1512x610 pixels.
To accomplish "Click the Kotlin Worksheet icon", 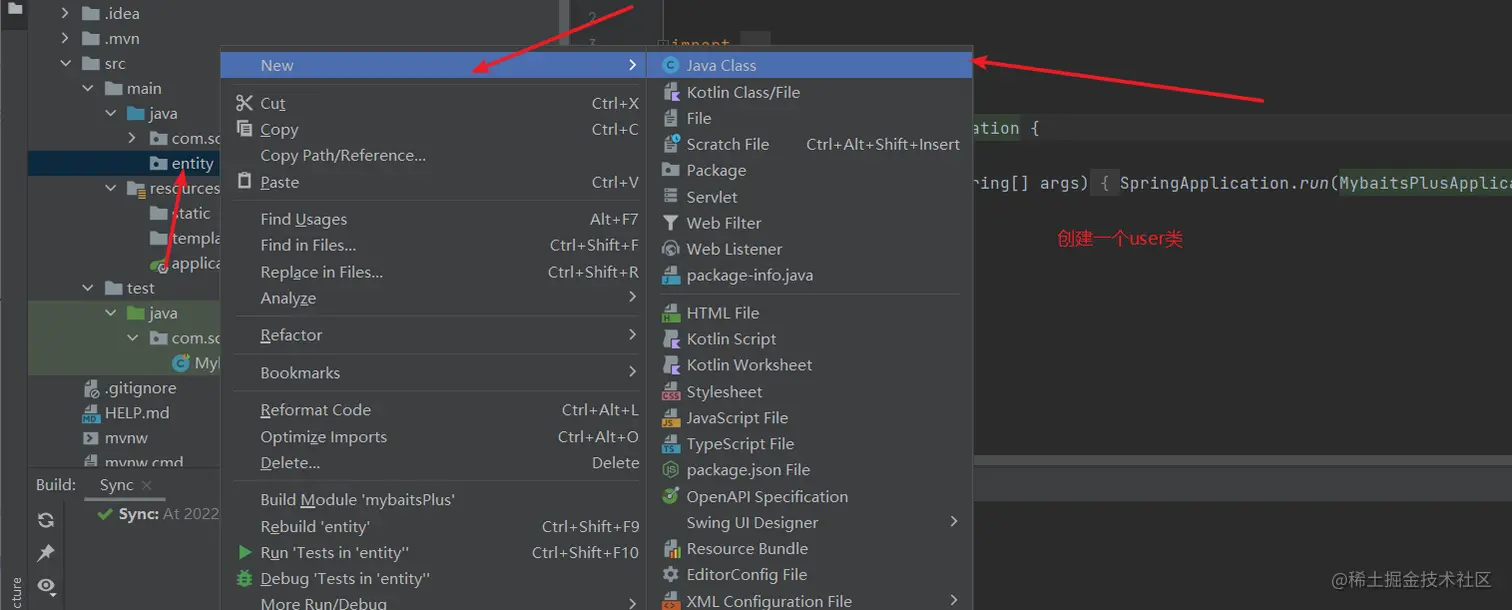I will pyautogui.click(x=671, y=365).
